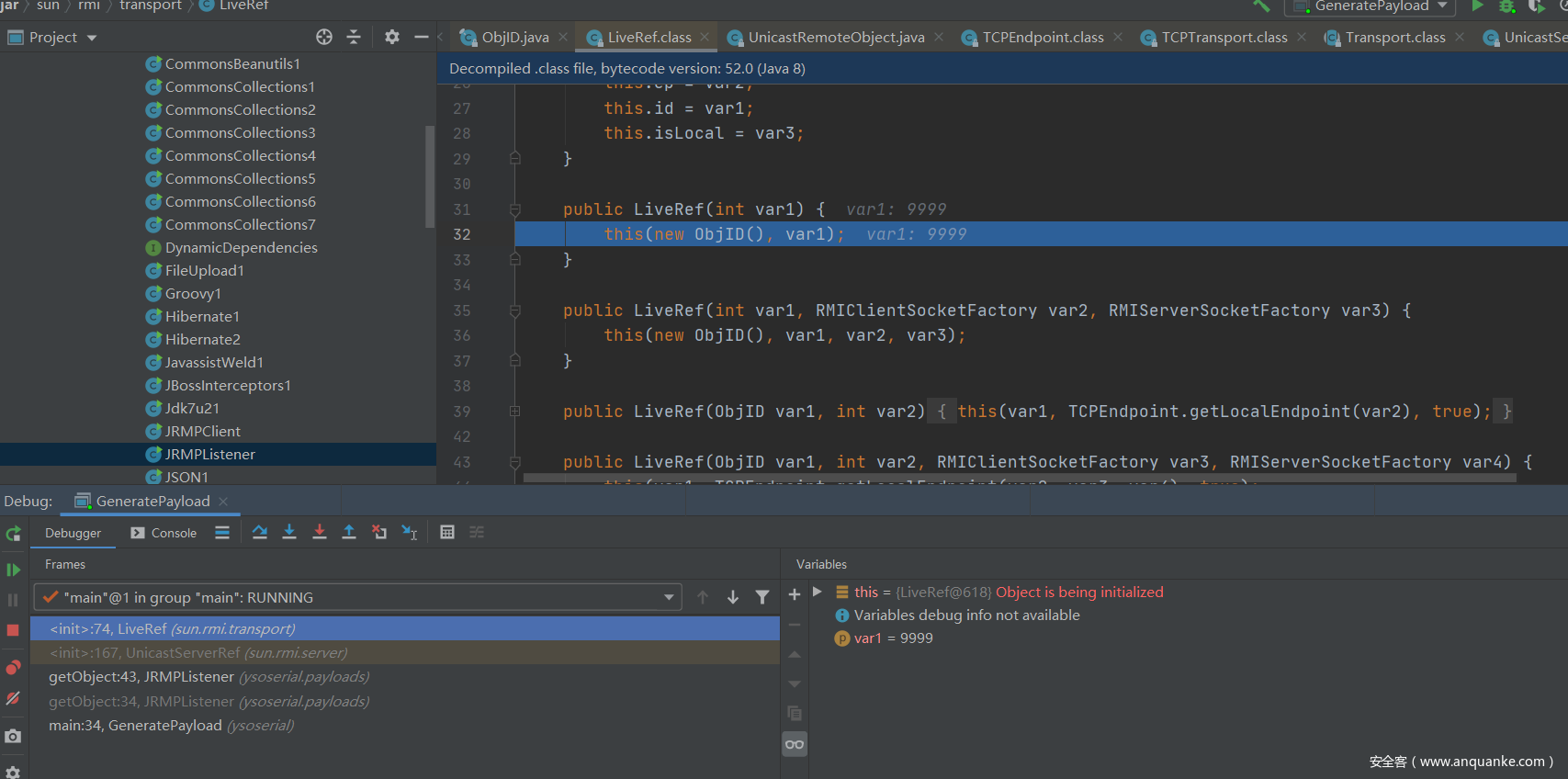Resume program with the green play icon
Viewport: 1568px width, 779px height.
tap(13, 570)
